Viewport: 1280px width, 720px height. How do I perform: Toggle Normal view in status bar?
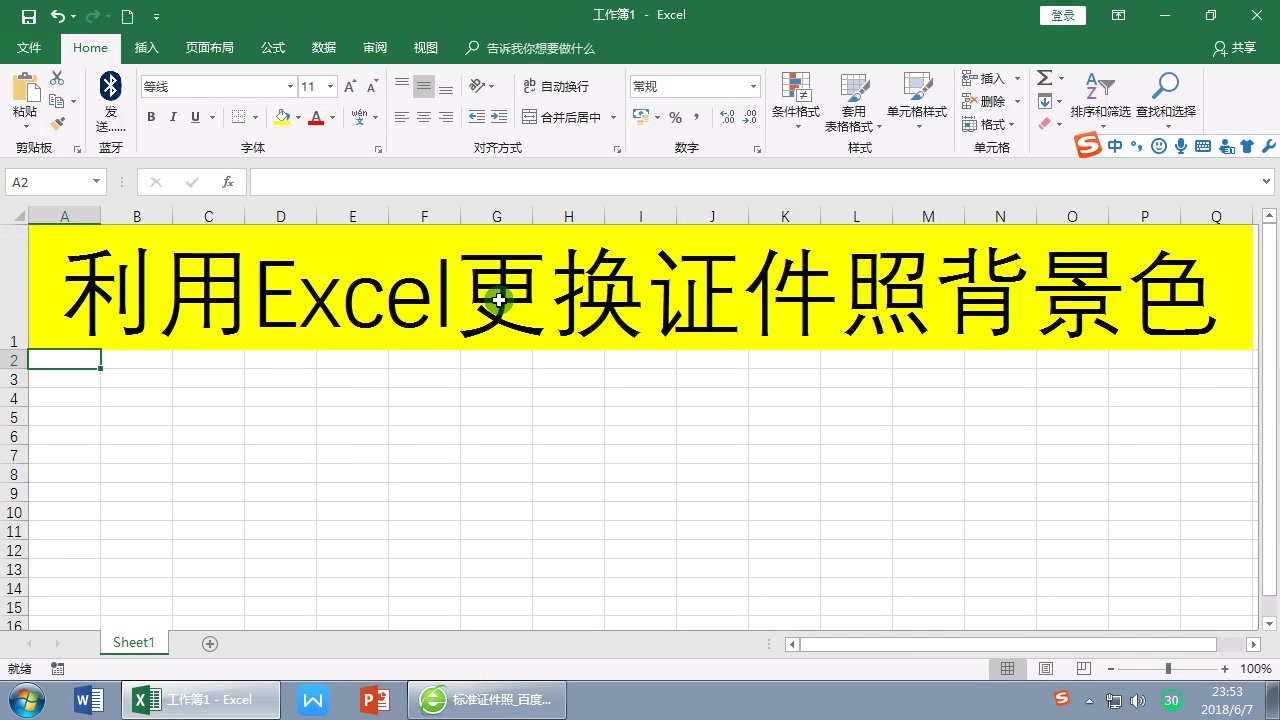point(1007,669)
